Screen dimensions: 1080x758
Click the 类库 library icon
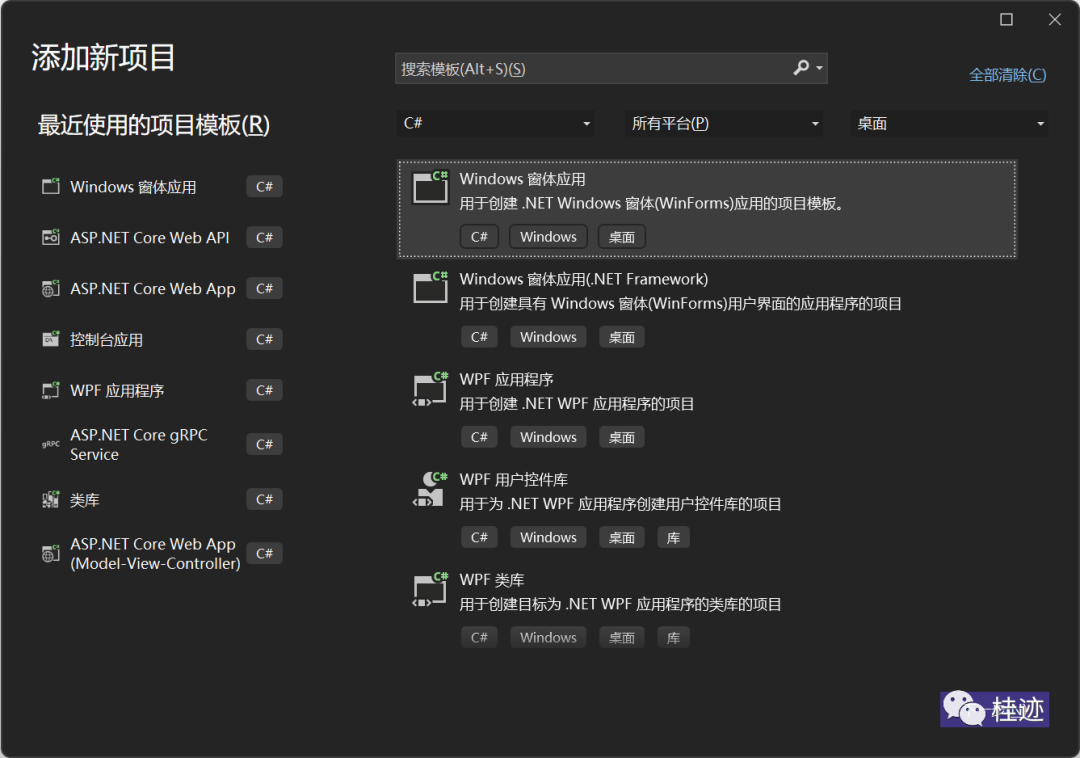pos(51,499)
